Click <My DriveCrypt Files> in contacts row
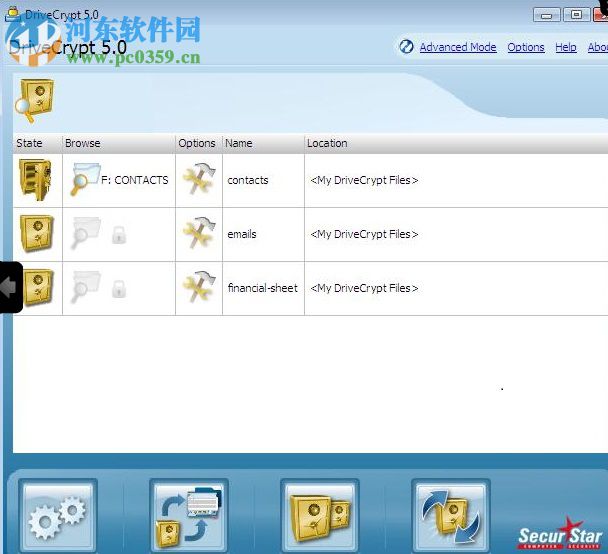 point(364,180)
